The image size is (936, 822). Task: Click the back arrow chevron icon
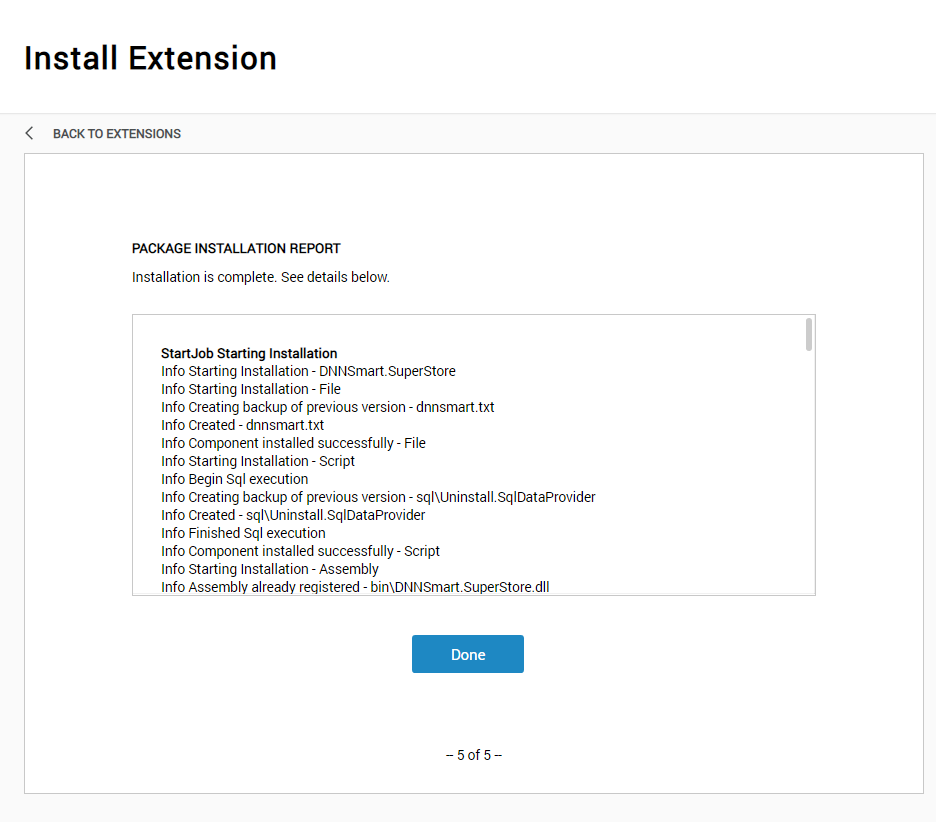point(29,133)
